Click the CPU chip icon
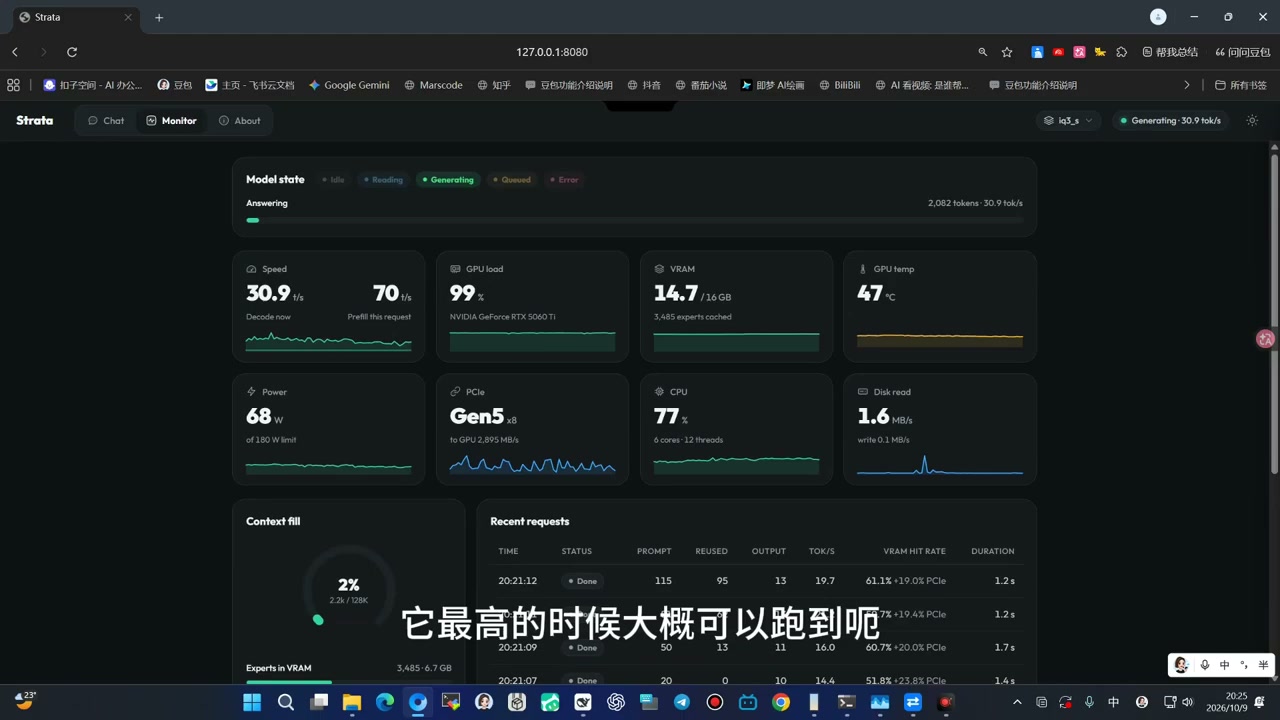Image resolution: width=1280 pixels, height=720 pixels. coord(659,392)
